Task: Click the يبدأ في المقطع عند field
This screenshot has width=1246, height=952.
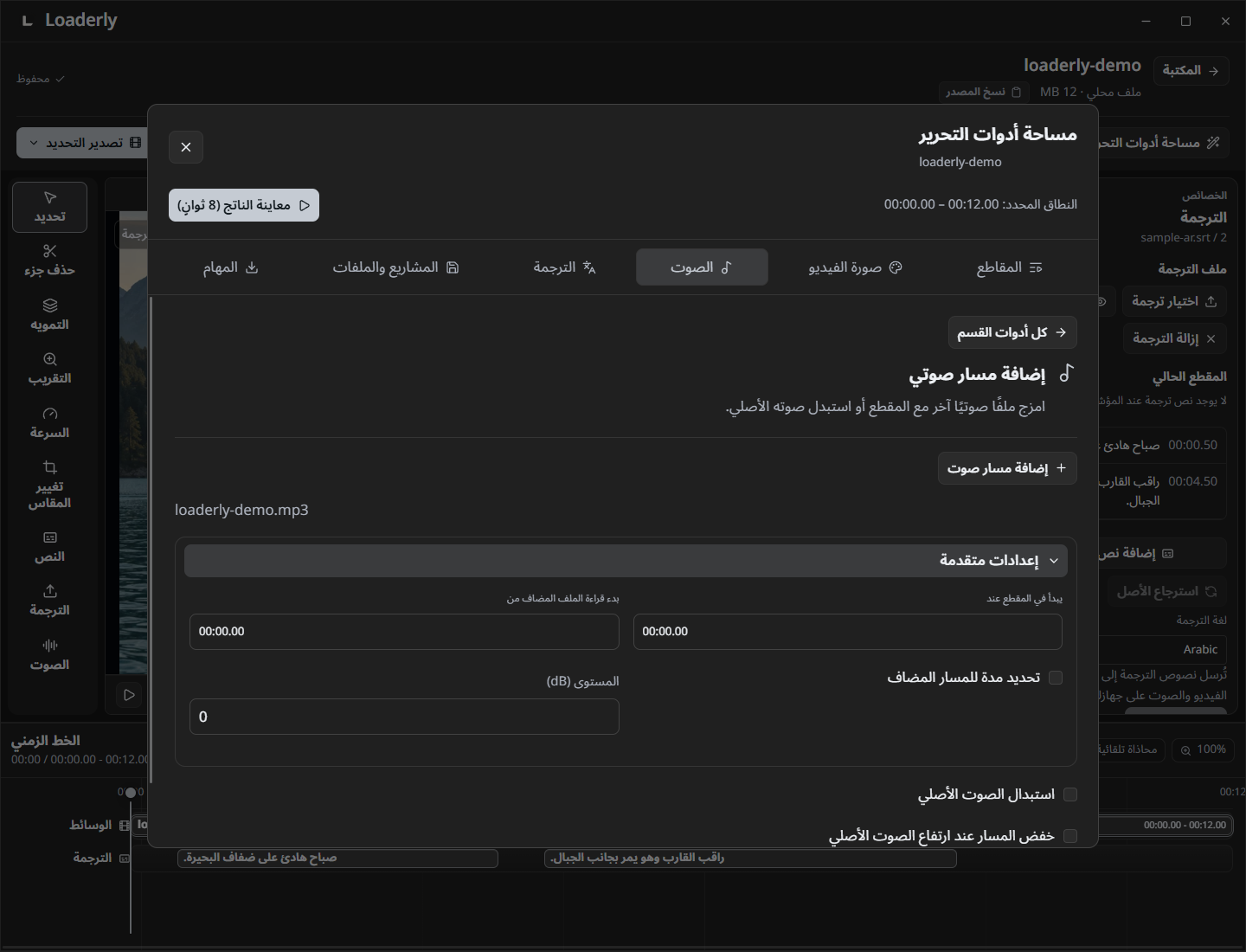Action: (848, 632)
